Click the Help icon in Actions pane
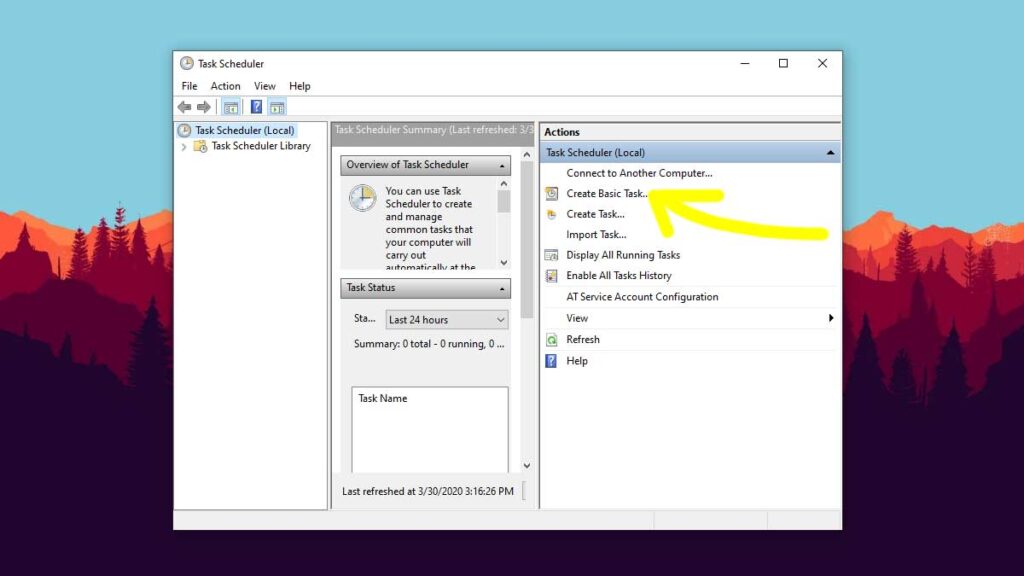Screen dimensions: 1024x576 [x=551, y=360]
